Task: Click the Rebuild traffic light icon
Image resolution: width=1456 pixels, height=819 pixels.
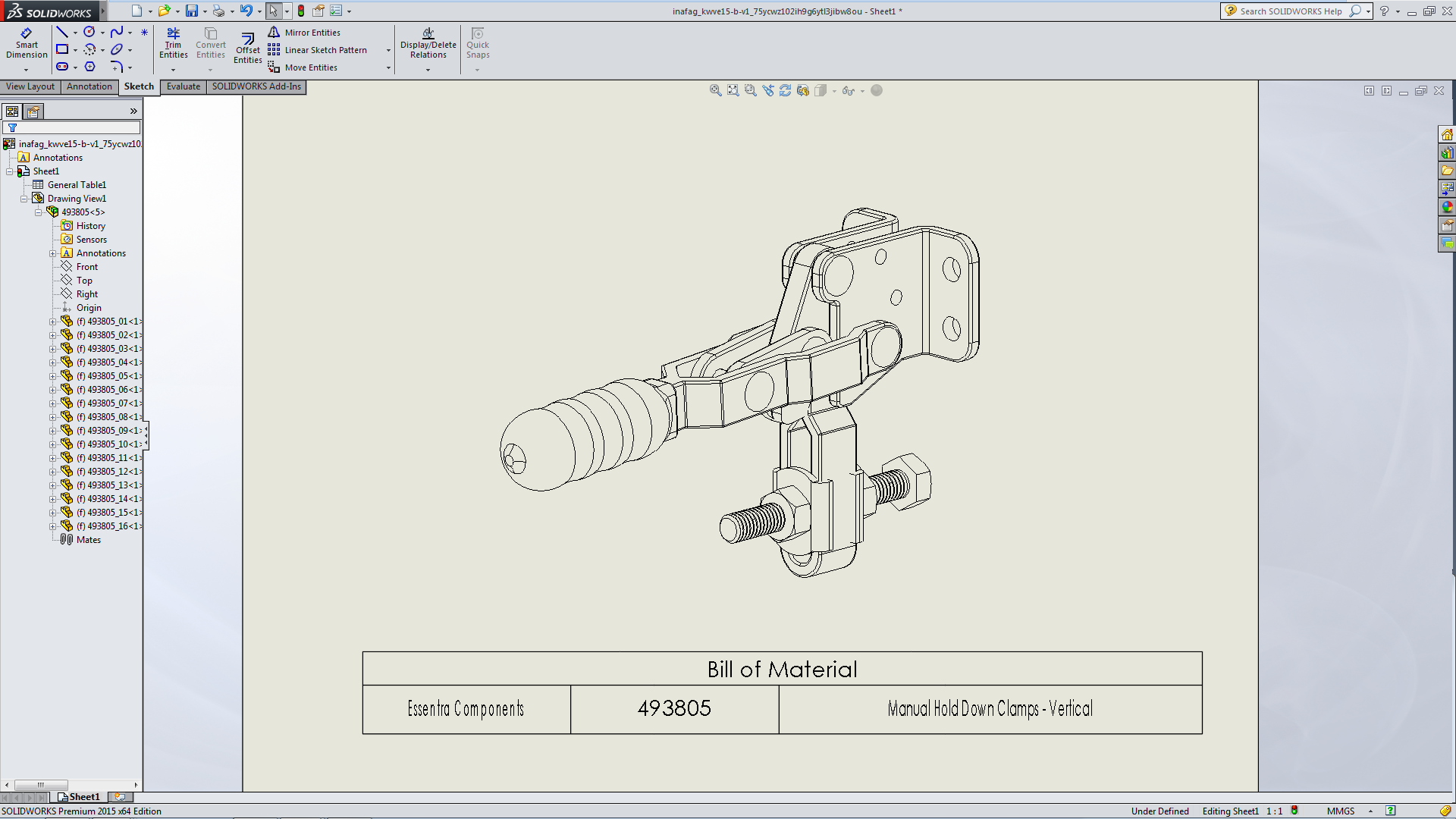Action: [301, 11]
